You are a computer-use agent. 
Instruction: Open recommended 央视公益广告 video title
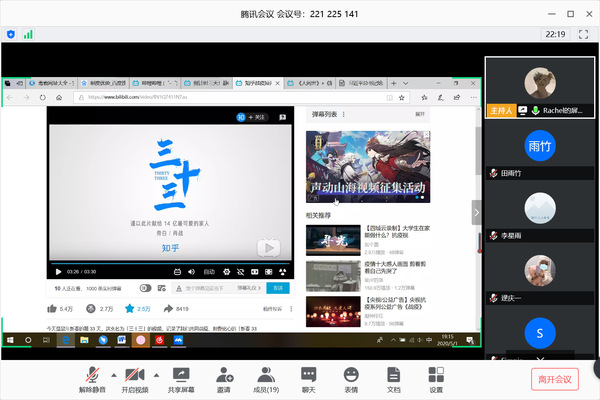pos(395,303)
